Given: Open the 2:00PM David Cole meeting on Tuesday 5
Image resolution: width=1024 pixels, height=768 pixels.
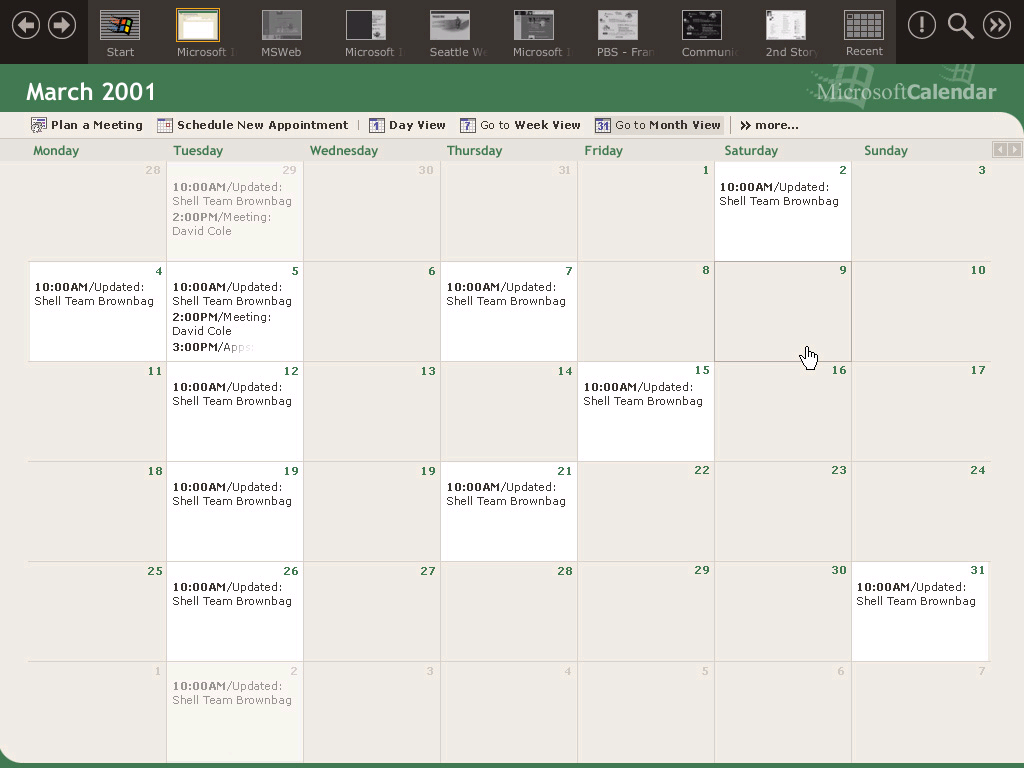Looking at the screenshot, I should point(221,324).
